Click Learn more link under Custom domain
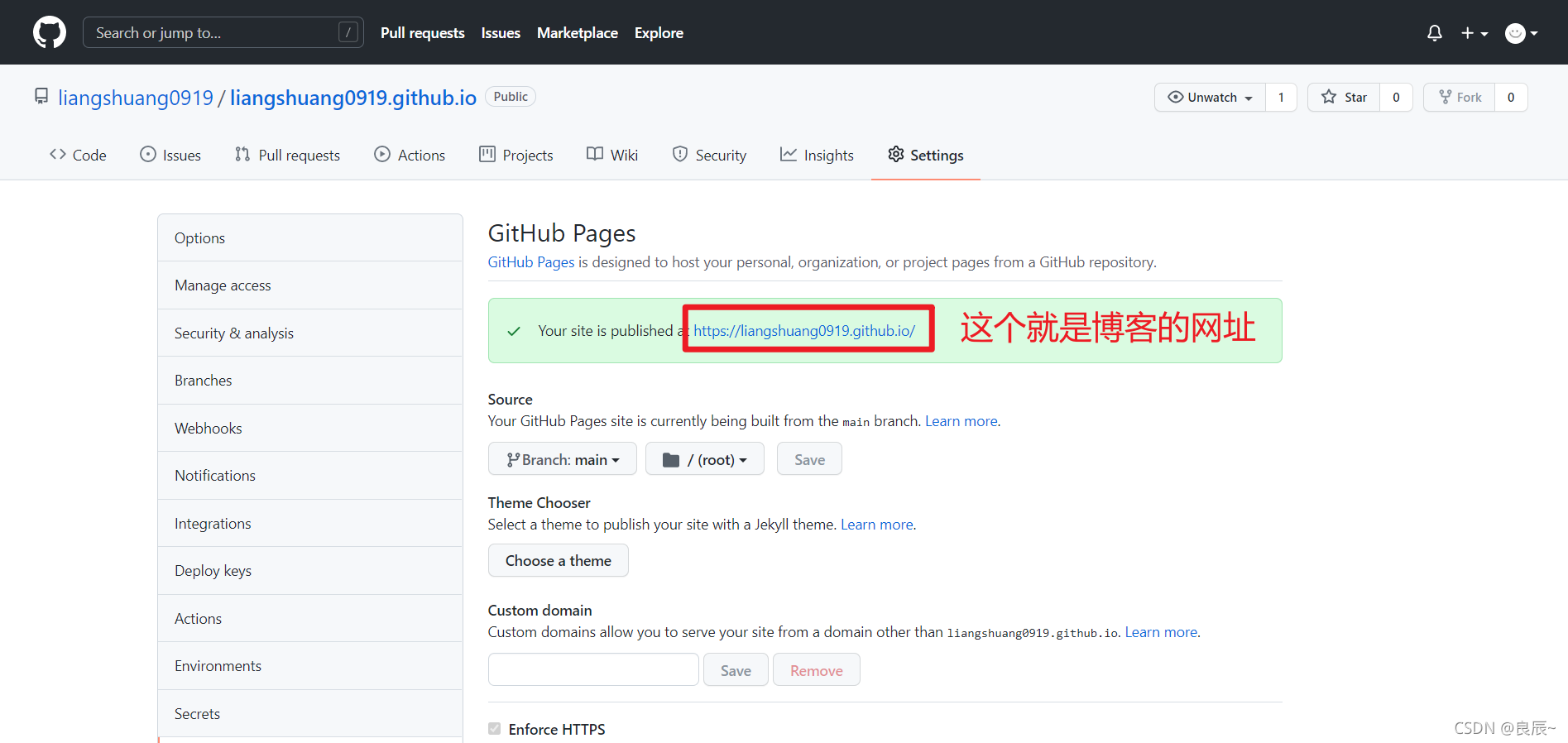 (x=1161, y=632)
